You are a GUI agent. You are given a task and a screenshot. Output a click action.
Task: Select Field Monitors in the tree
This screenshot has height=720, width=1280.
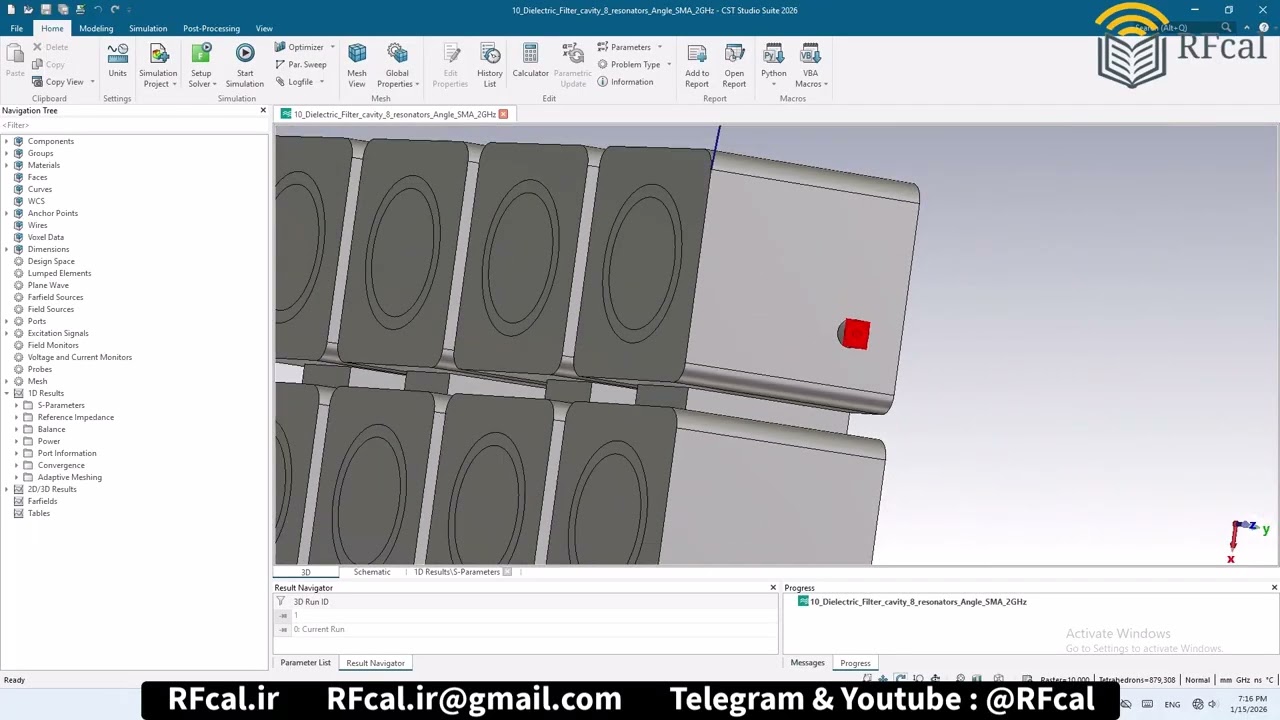(x=53, y=345)
